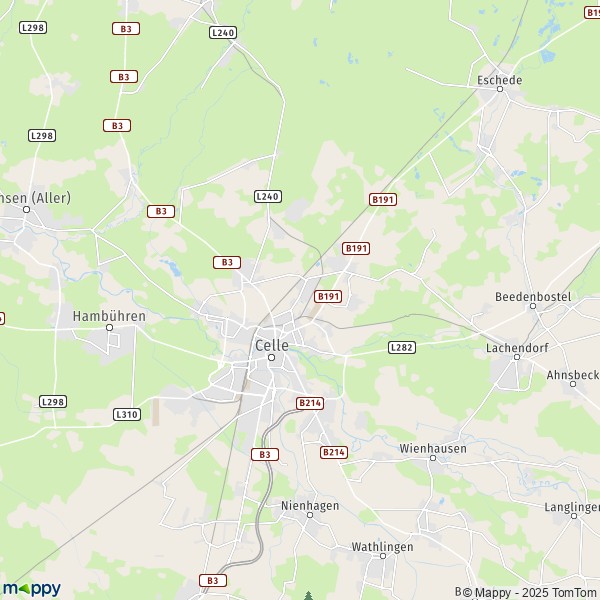Image resolution: width=600 pixels, height=600 pixels.
Task: Select the Ahnsbeck town marker
Action: click(x=573, y=384)
